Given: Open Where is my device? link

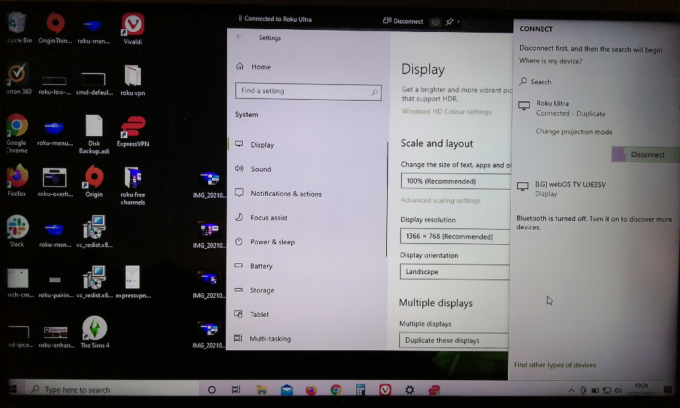Looking at the screenshot, I should click(x=551, y=61).
